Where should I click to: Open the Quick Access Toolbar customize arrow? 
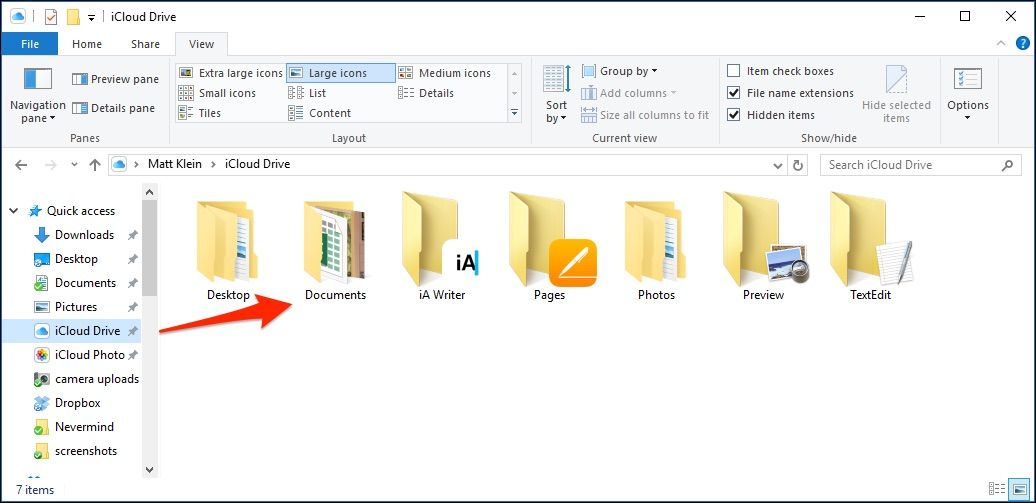[91, 17]
